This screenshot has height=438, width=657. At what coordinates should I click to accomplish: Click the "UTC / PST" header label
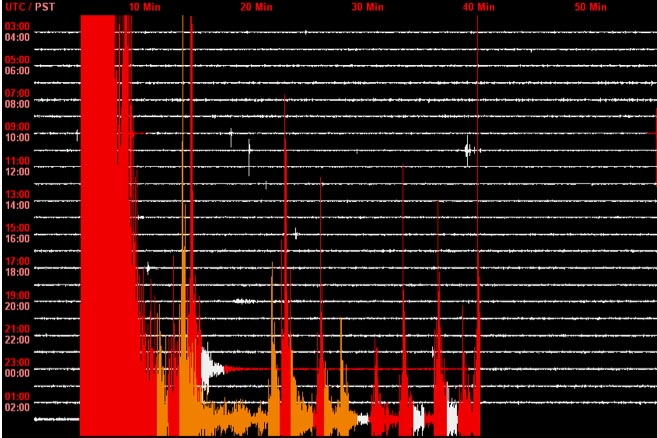coord(30,7)
